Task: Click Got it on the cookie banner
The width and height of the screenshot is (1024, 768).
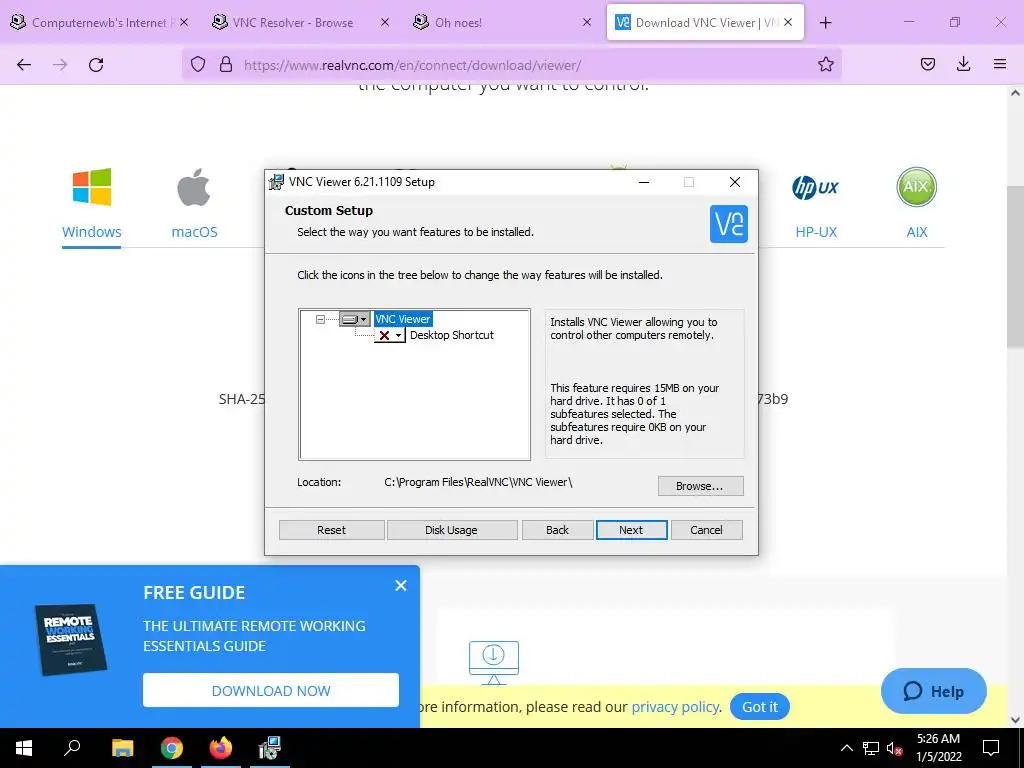Action: click(760, 707)
